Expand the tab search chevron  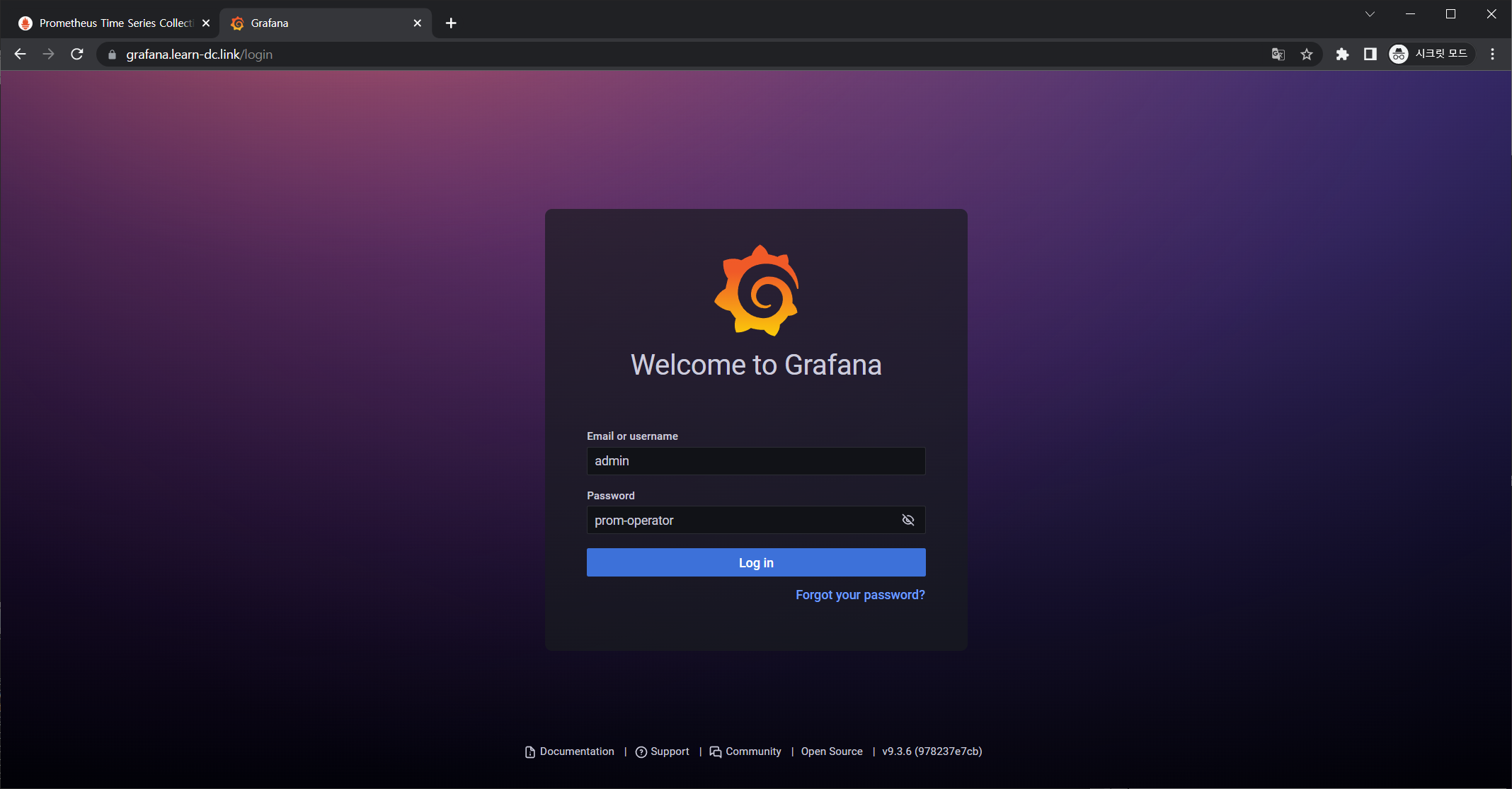(x=1370, y=14)
